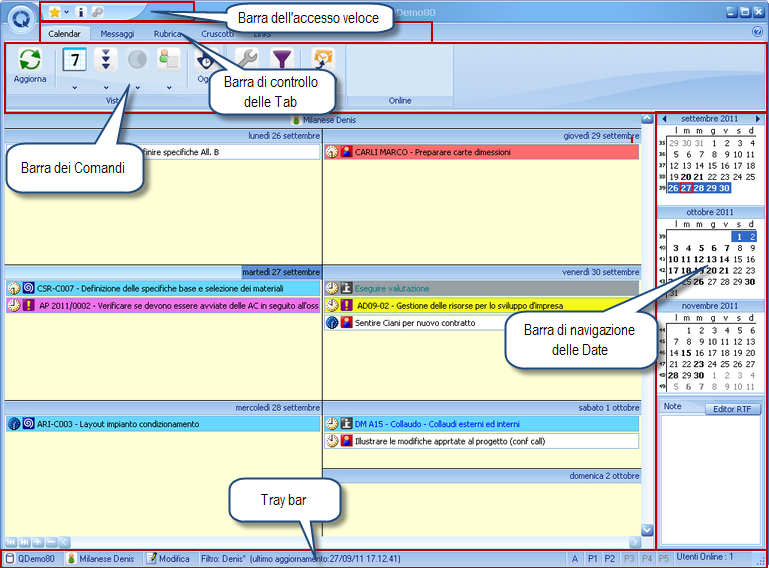Click the triple down-arrows view icon
This screenshot has height=568, width=769.
pos(106,60)
